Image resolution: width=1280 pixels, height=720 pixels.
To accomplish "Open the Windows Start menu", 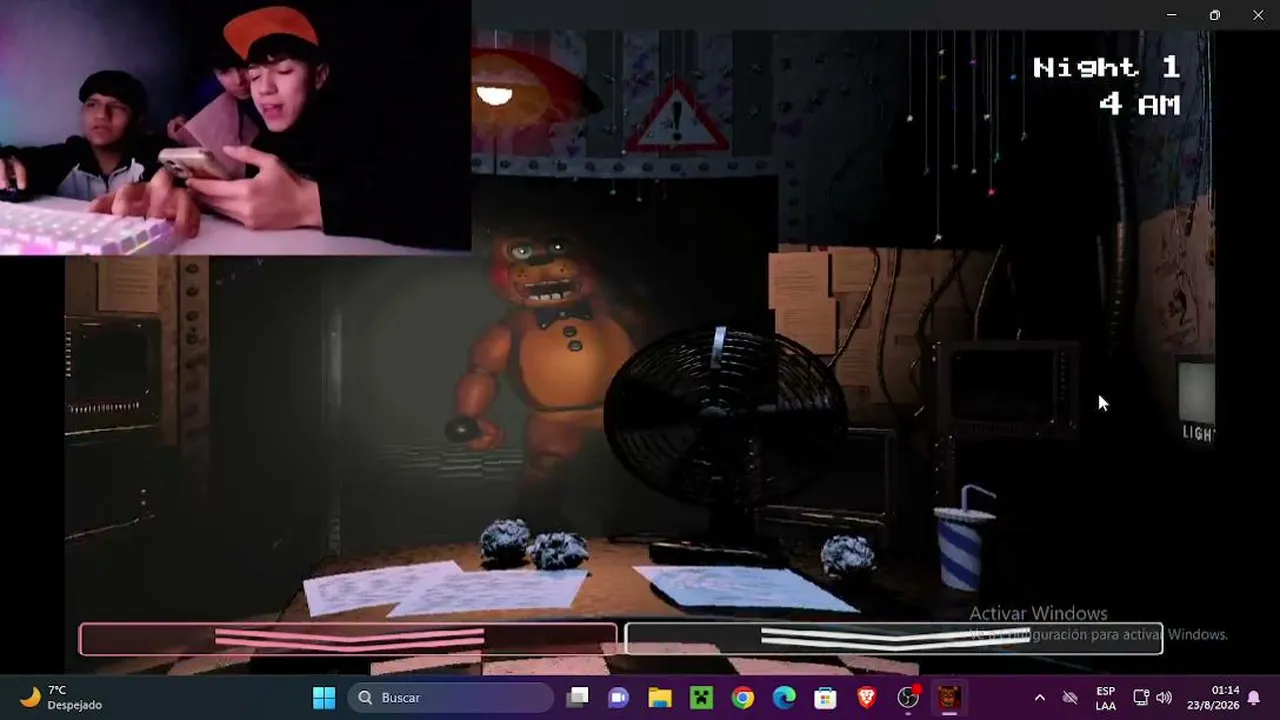I will point(324,698).
